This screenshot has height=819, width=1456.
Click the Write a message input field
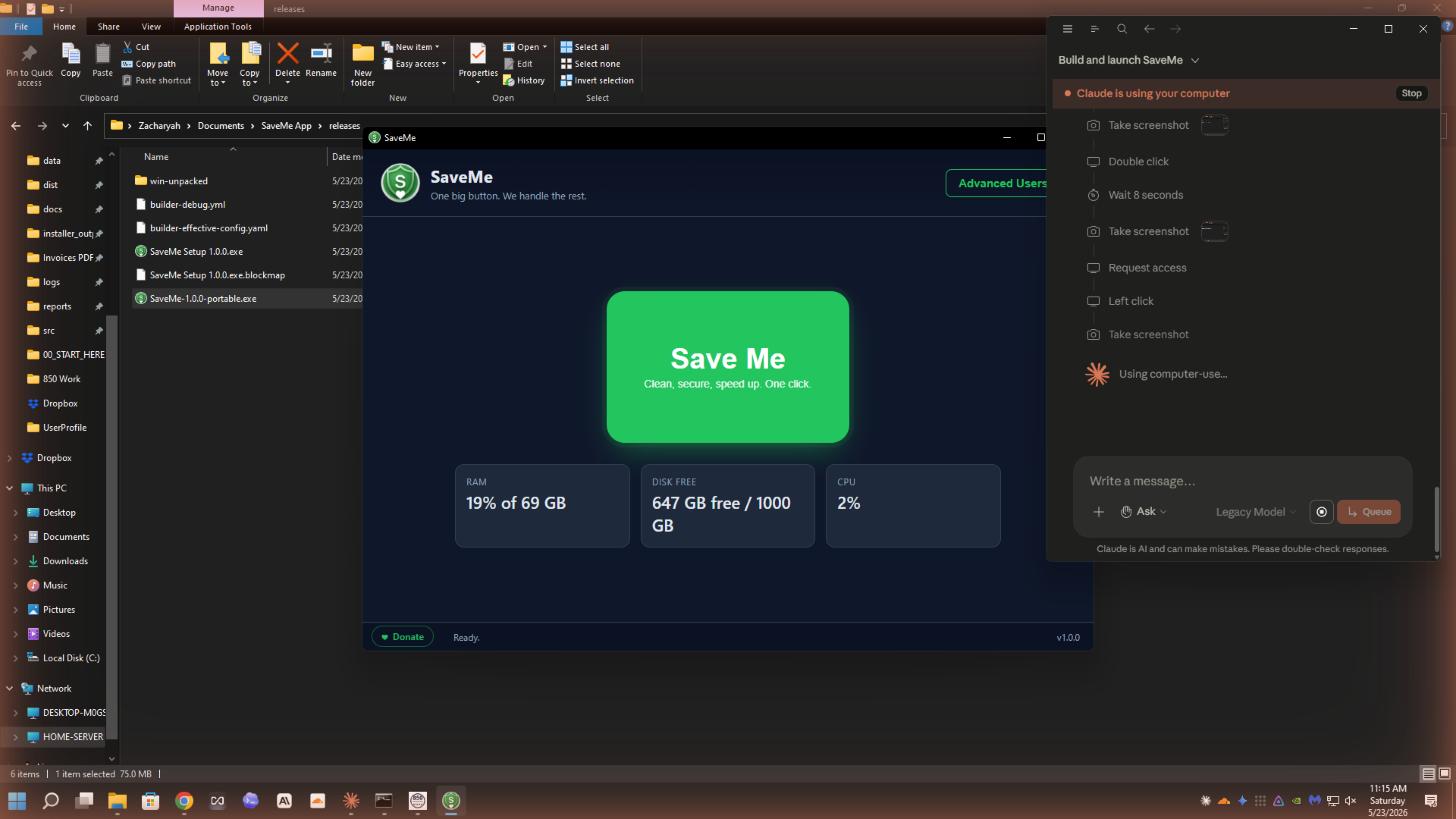point(1242,481)
